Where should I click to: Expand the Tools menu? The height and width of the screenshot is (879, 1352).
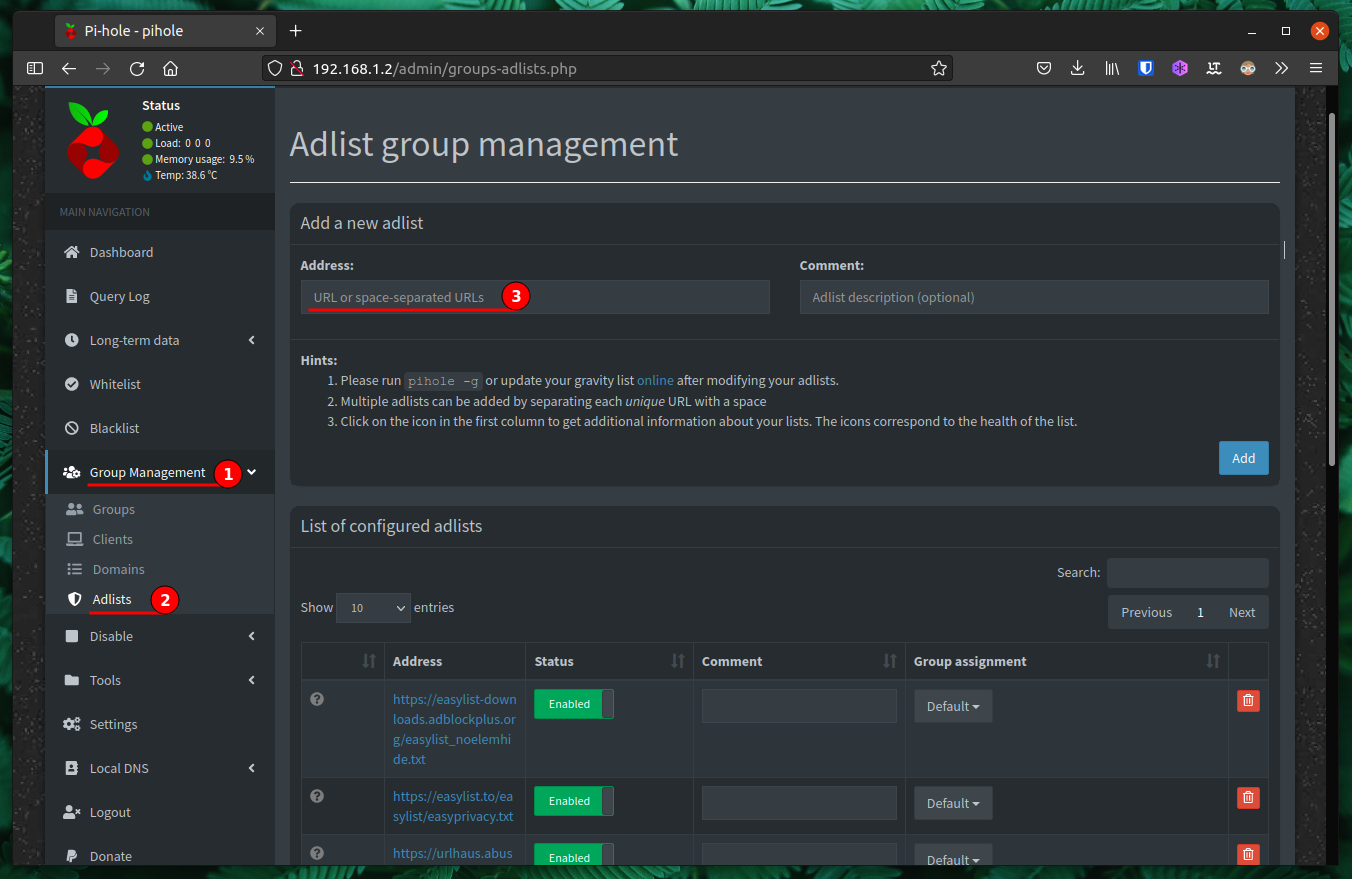(x=160, y=680)
